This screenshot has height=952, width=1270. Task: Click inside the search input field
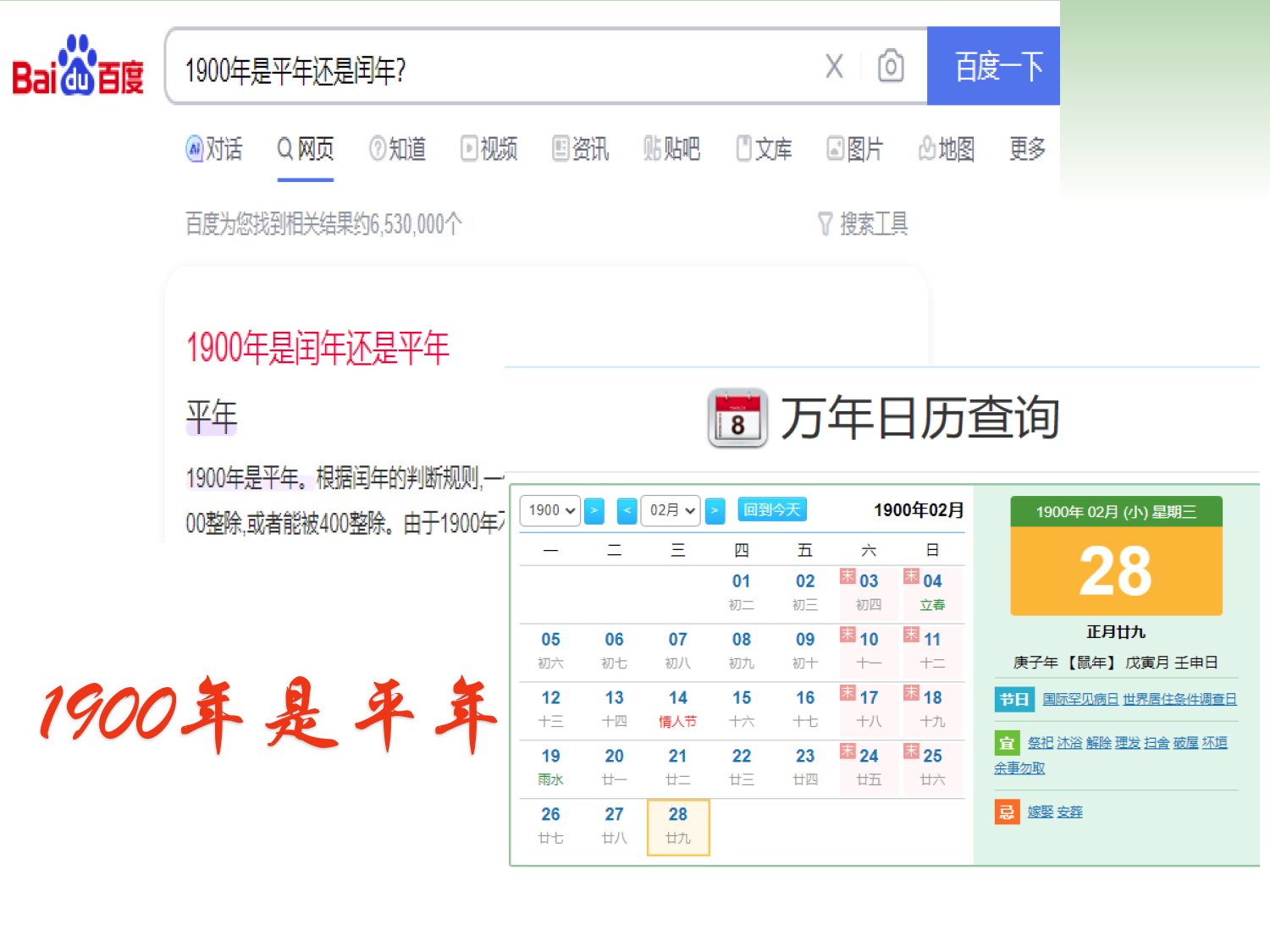point(491,69)
